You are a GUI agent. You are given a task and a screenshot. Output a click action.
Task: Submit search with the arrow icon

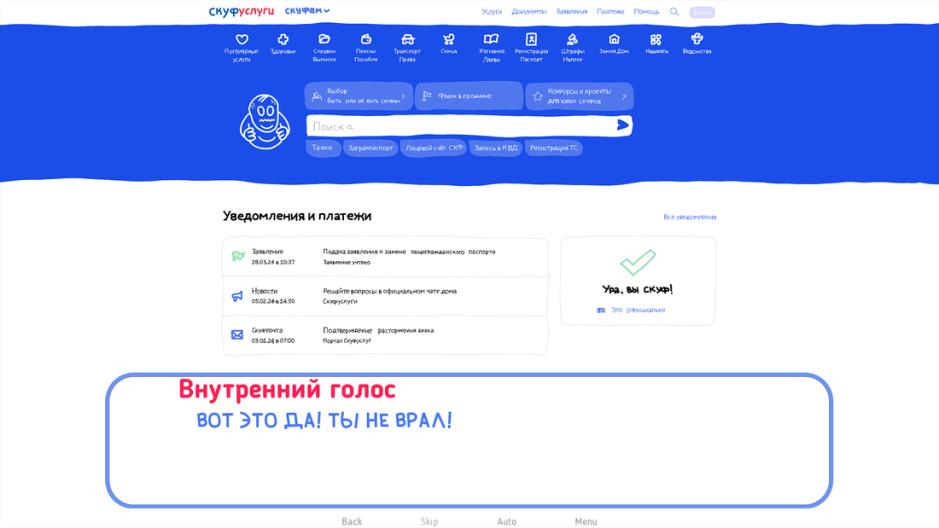(x=623, y=125)
